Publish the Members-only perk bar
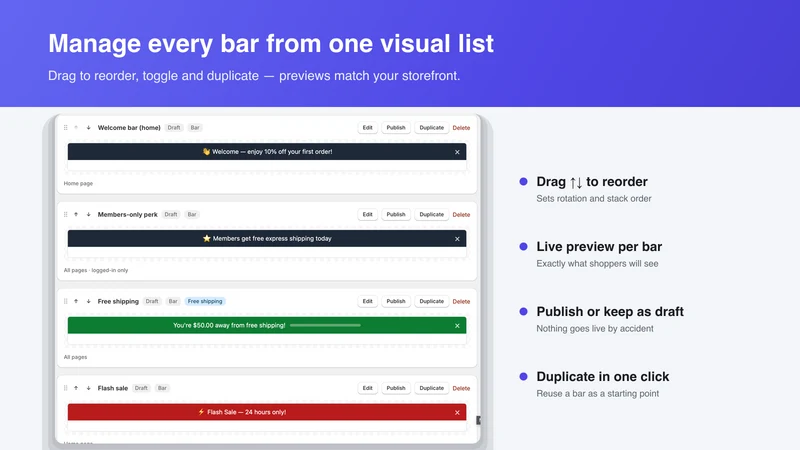 tap(396, 214)
